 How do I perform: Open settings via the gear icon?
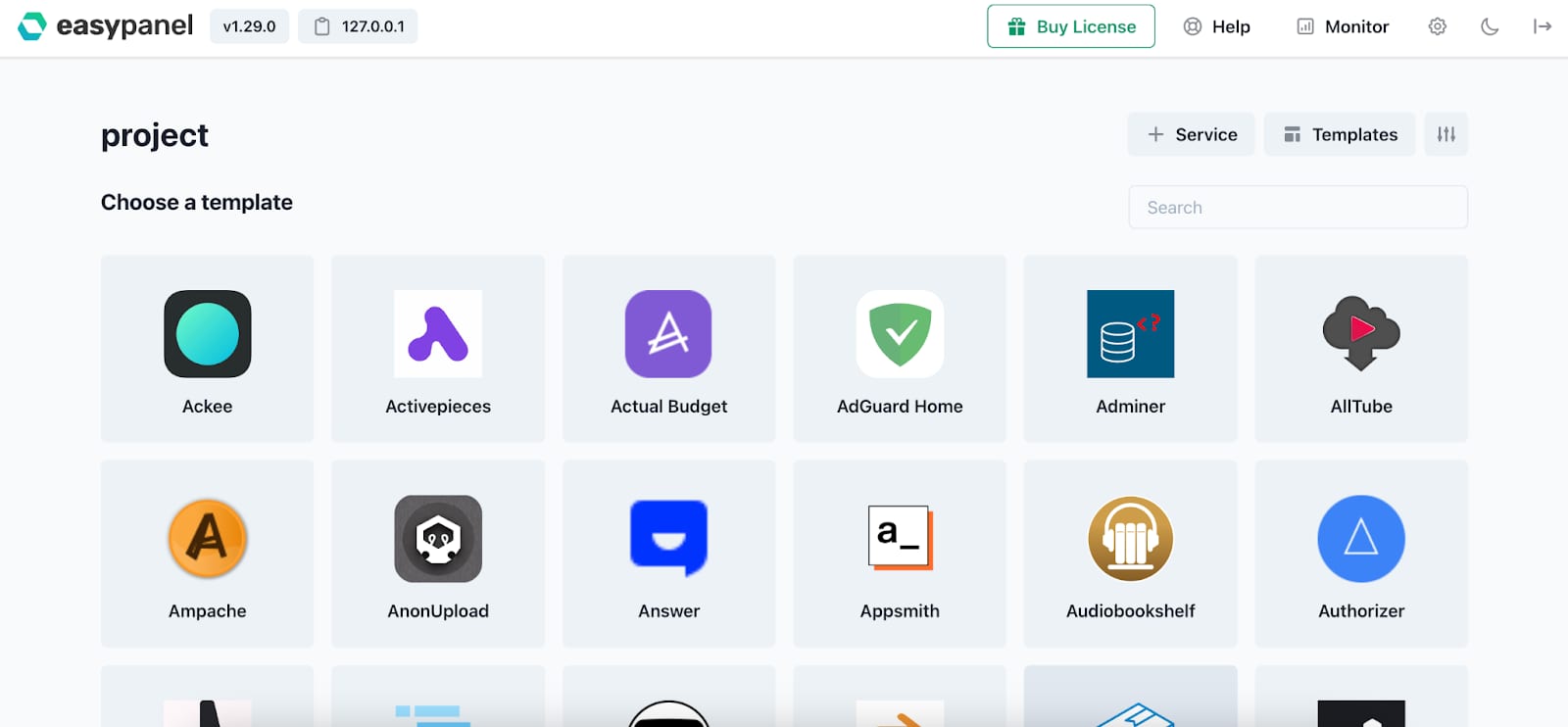(1437, 26)
